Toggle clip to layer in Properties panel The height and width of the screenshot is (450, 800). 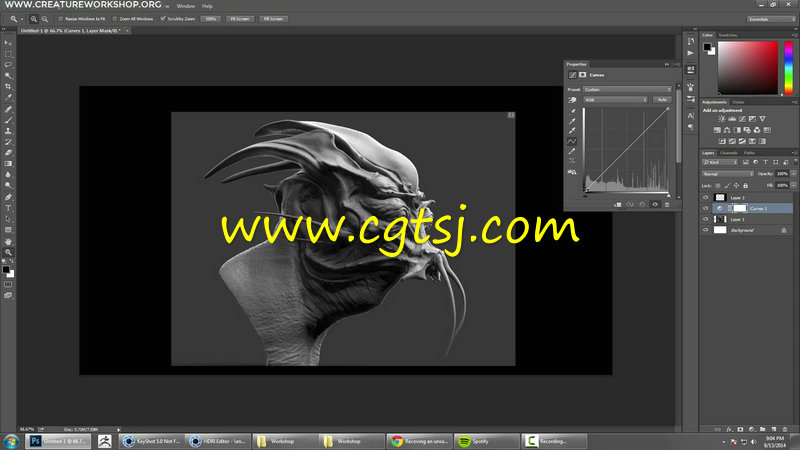point(618,205)
